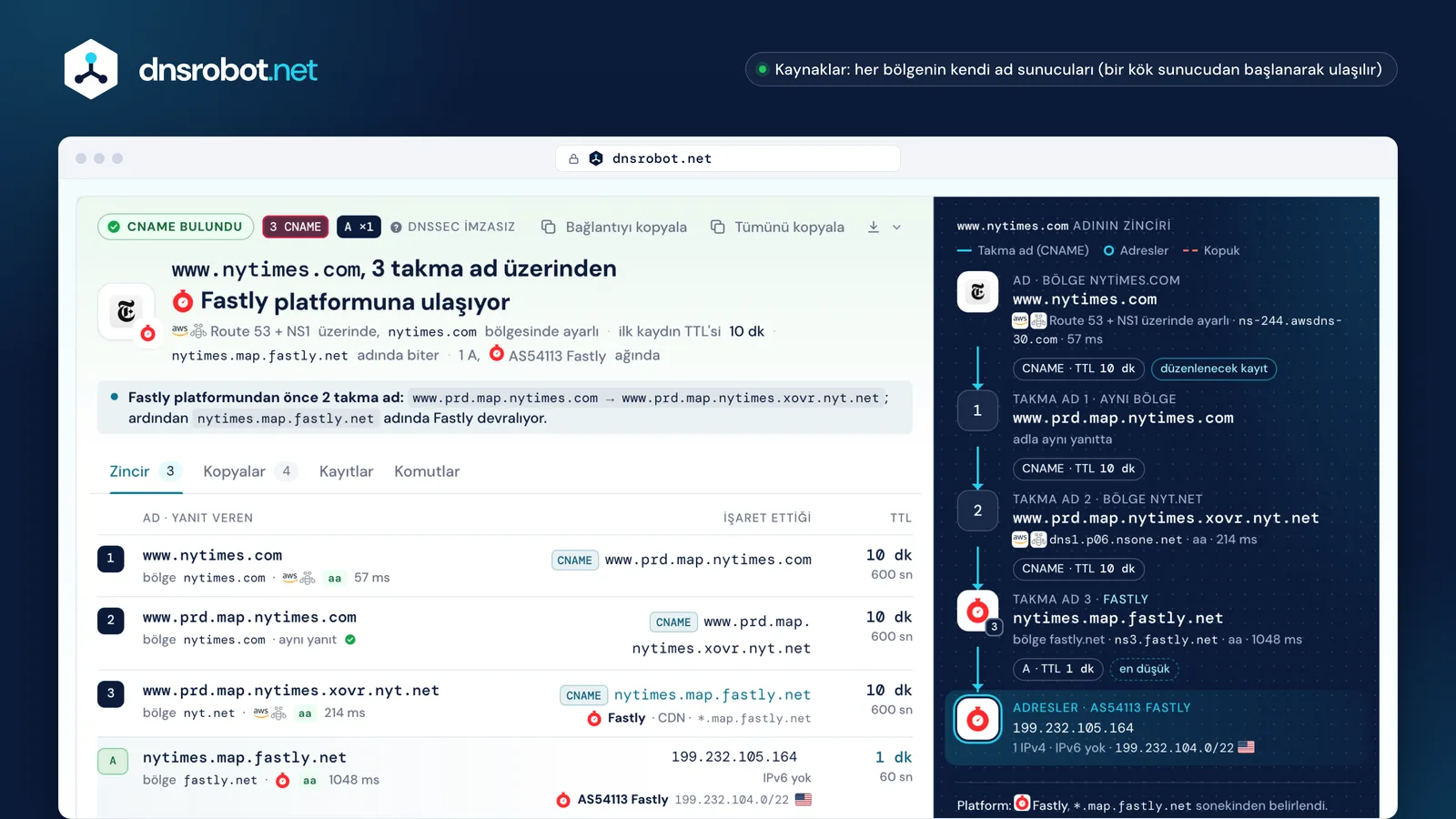Open the Kopyalar tab
The width and height of the screenshot is (1456, 819).
[249, 471]
